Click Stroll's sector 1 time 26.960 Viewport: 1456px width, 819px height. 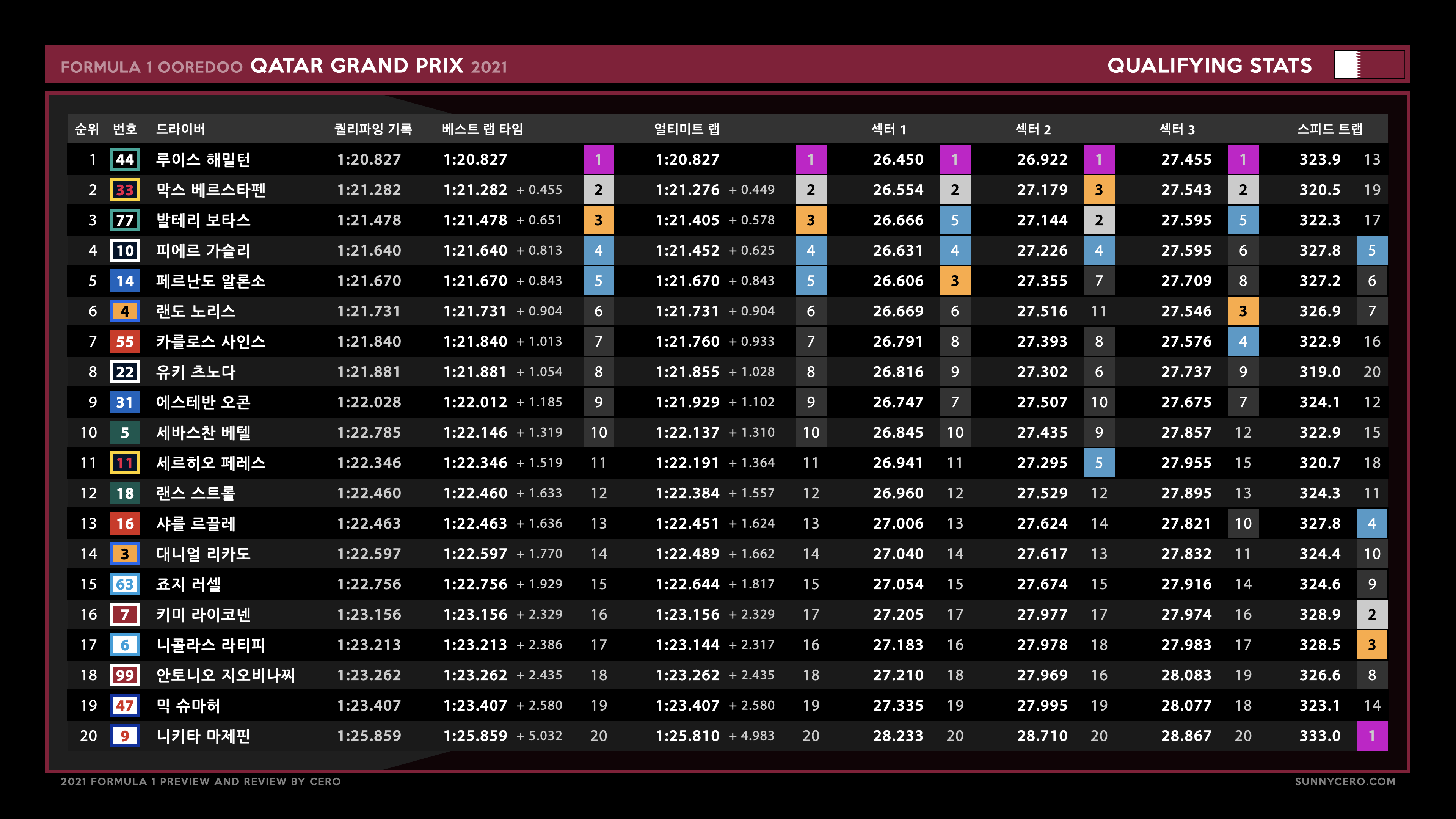898,493
